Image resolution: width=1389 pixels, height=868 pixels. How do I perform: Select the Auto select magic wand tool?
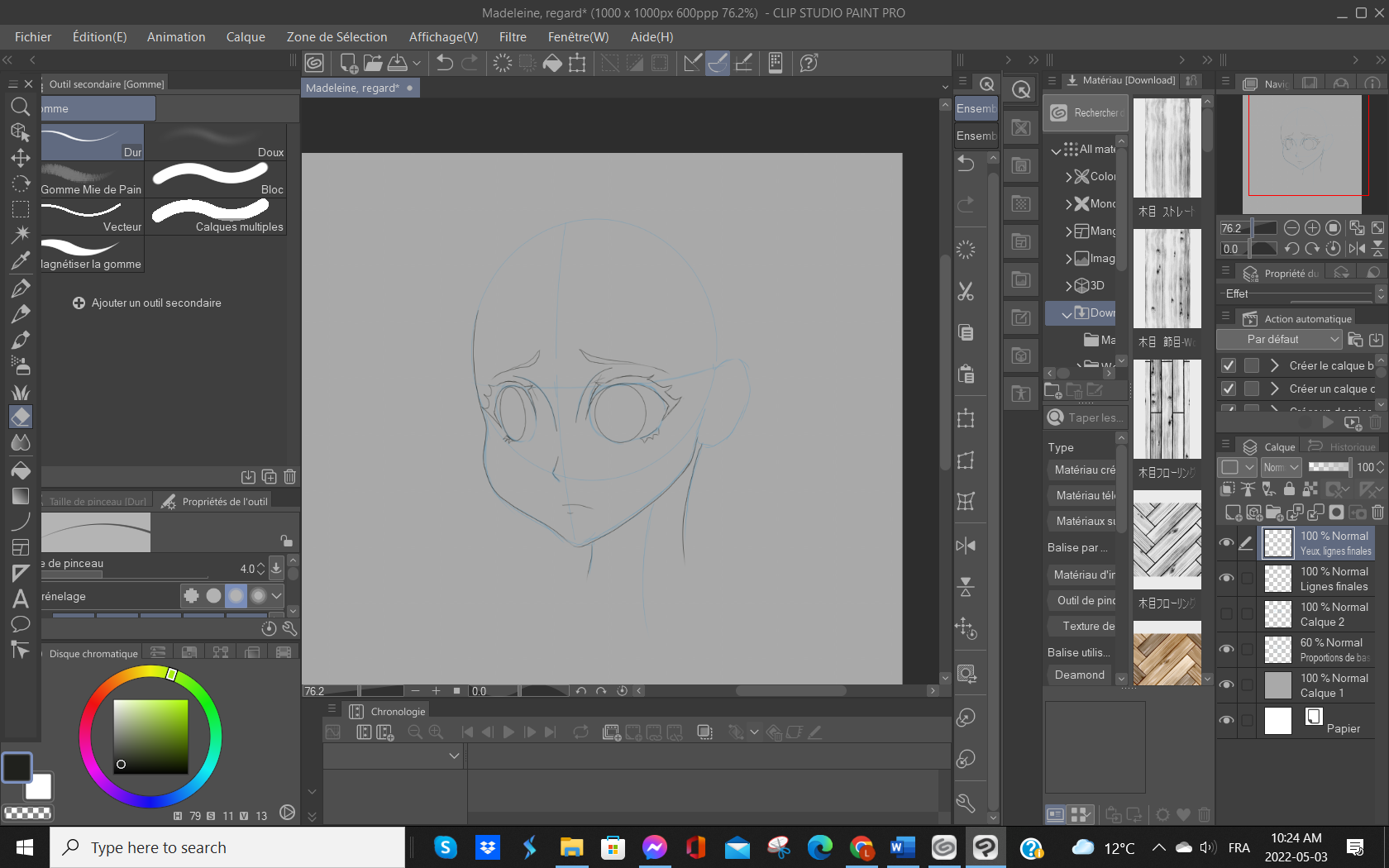tap(21, 234)
